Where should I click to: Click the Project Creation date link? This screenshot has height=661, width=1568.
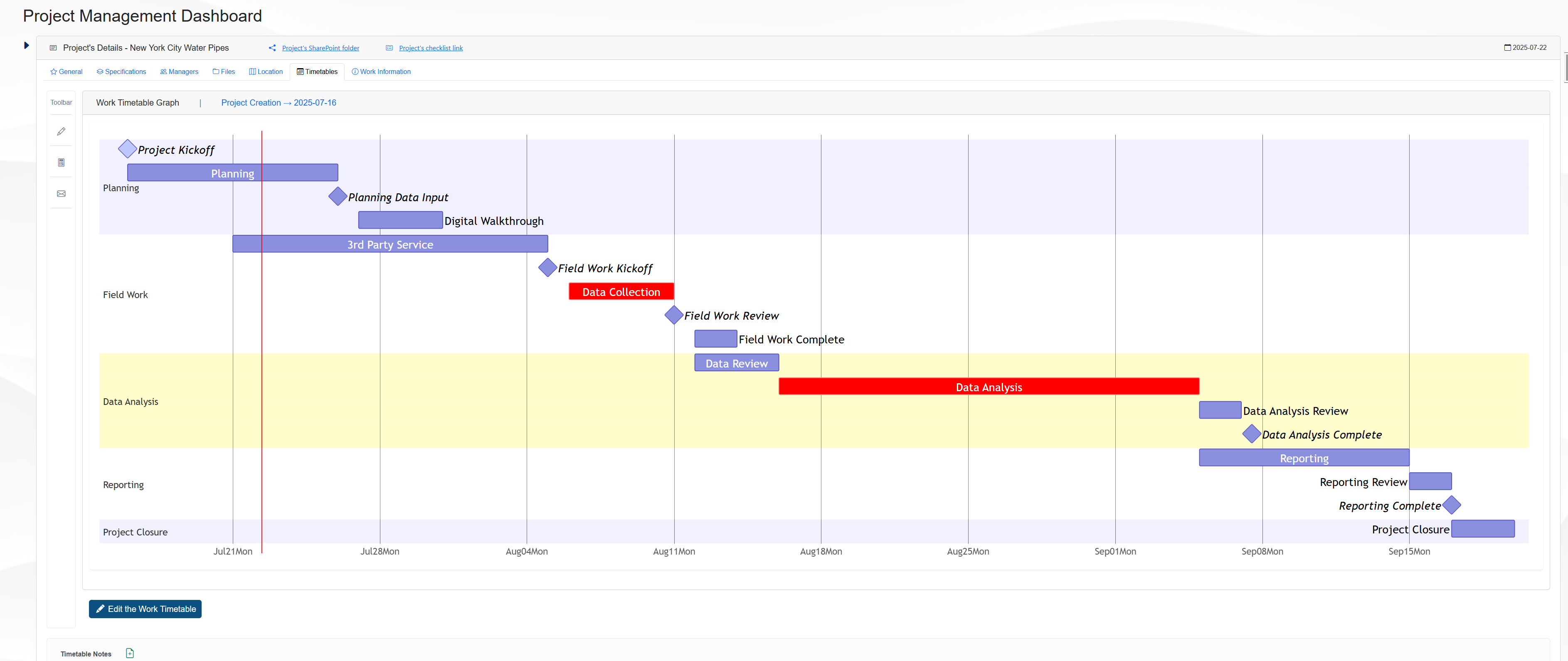[x=278, y=103]
